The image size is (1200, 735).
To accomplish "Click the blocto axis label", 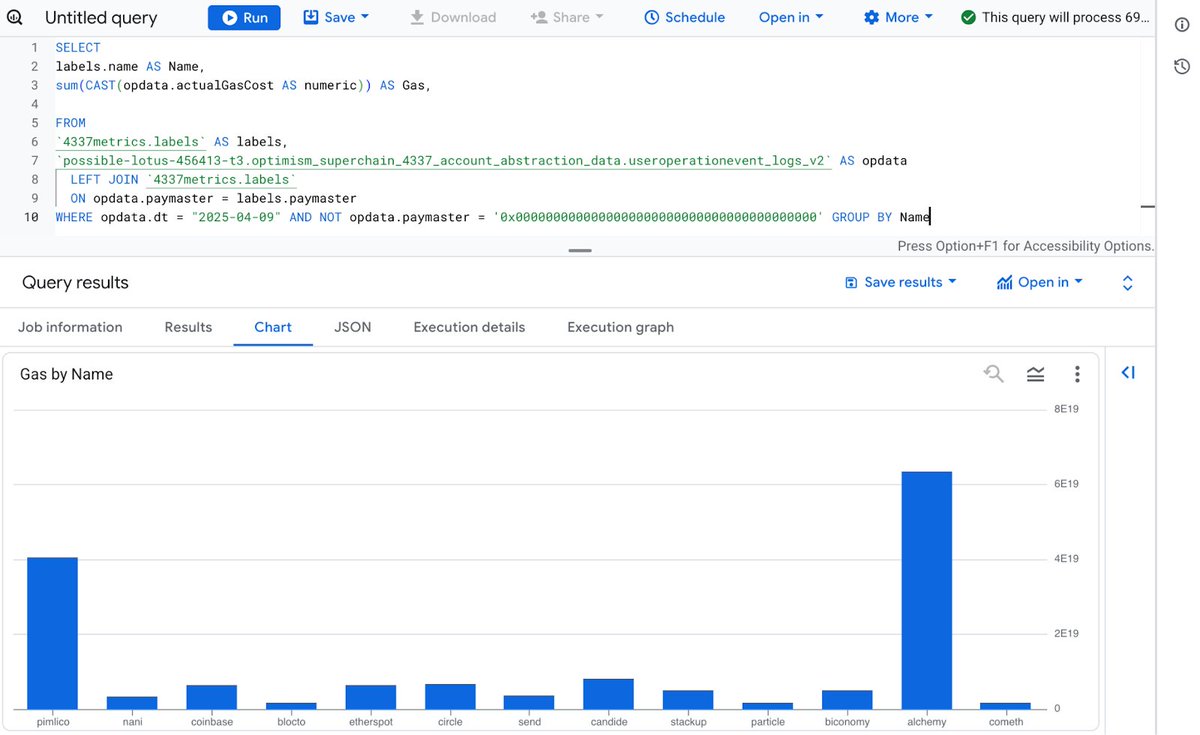I will [x=291, y=722].
